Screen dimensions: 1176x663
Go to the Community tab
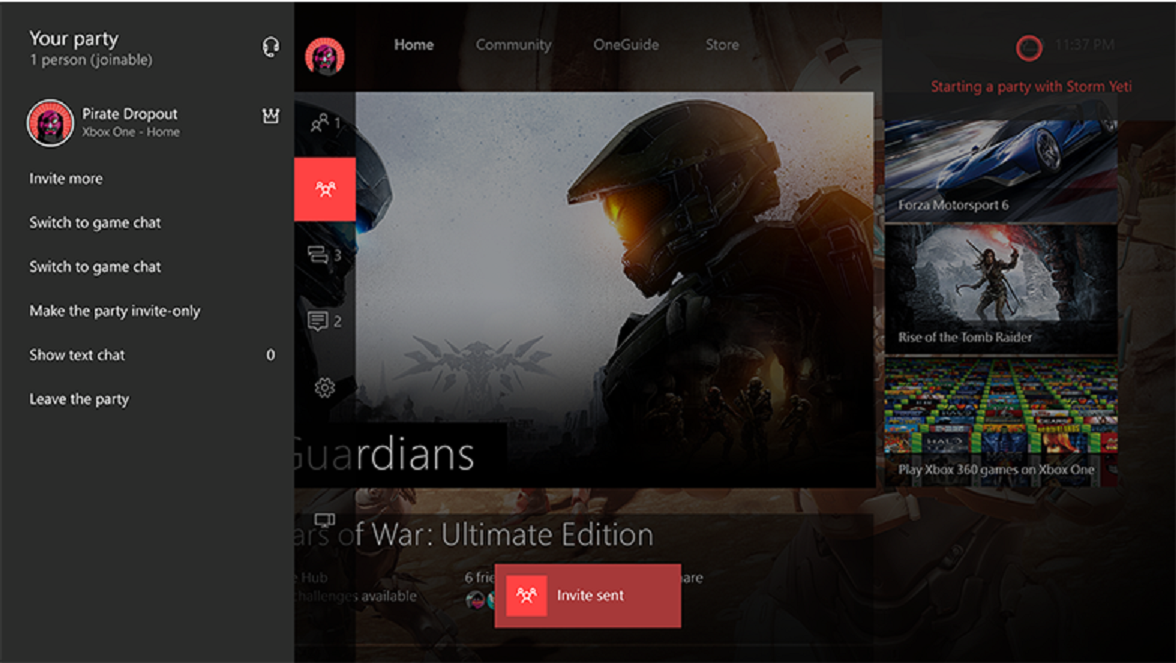(514, 45)
